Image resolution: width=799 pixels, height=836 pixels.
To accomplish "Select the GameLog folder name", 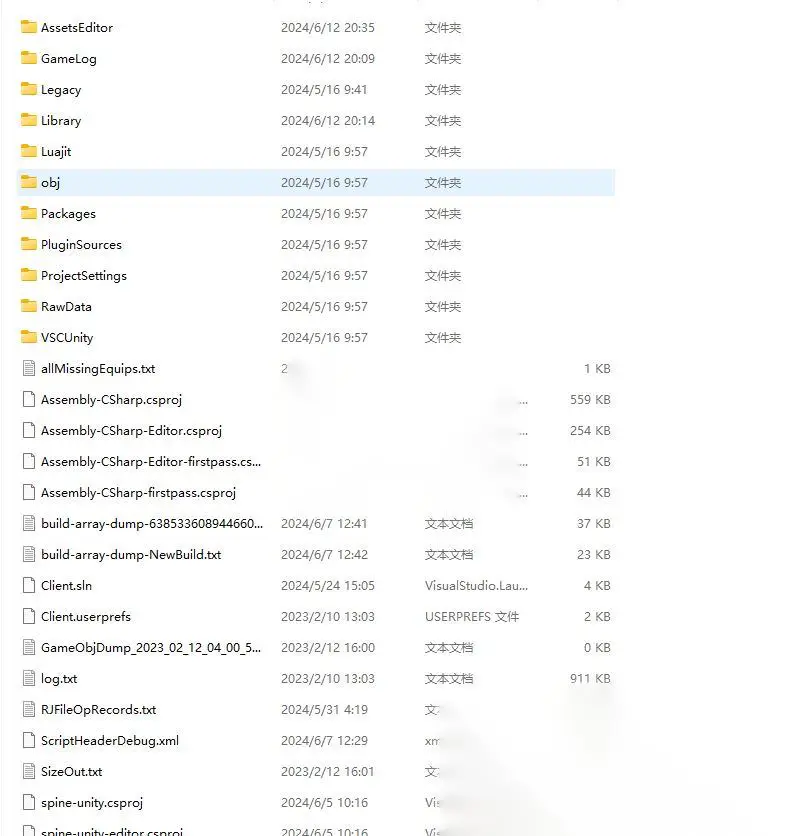I will (69, 59).
